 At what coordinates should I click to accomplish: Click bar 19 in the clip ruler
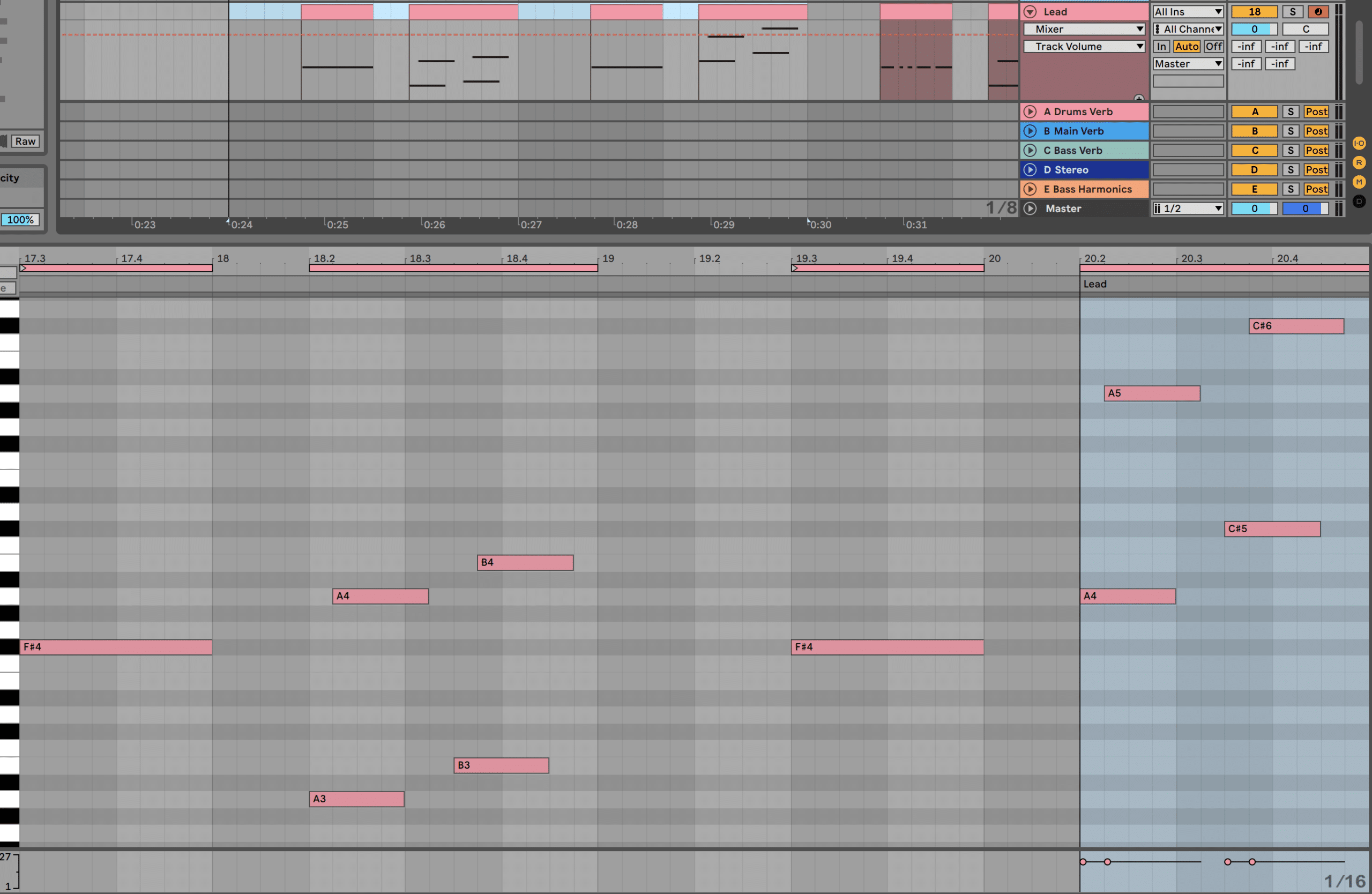(x=608, y=259)
